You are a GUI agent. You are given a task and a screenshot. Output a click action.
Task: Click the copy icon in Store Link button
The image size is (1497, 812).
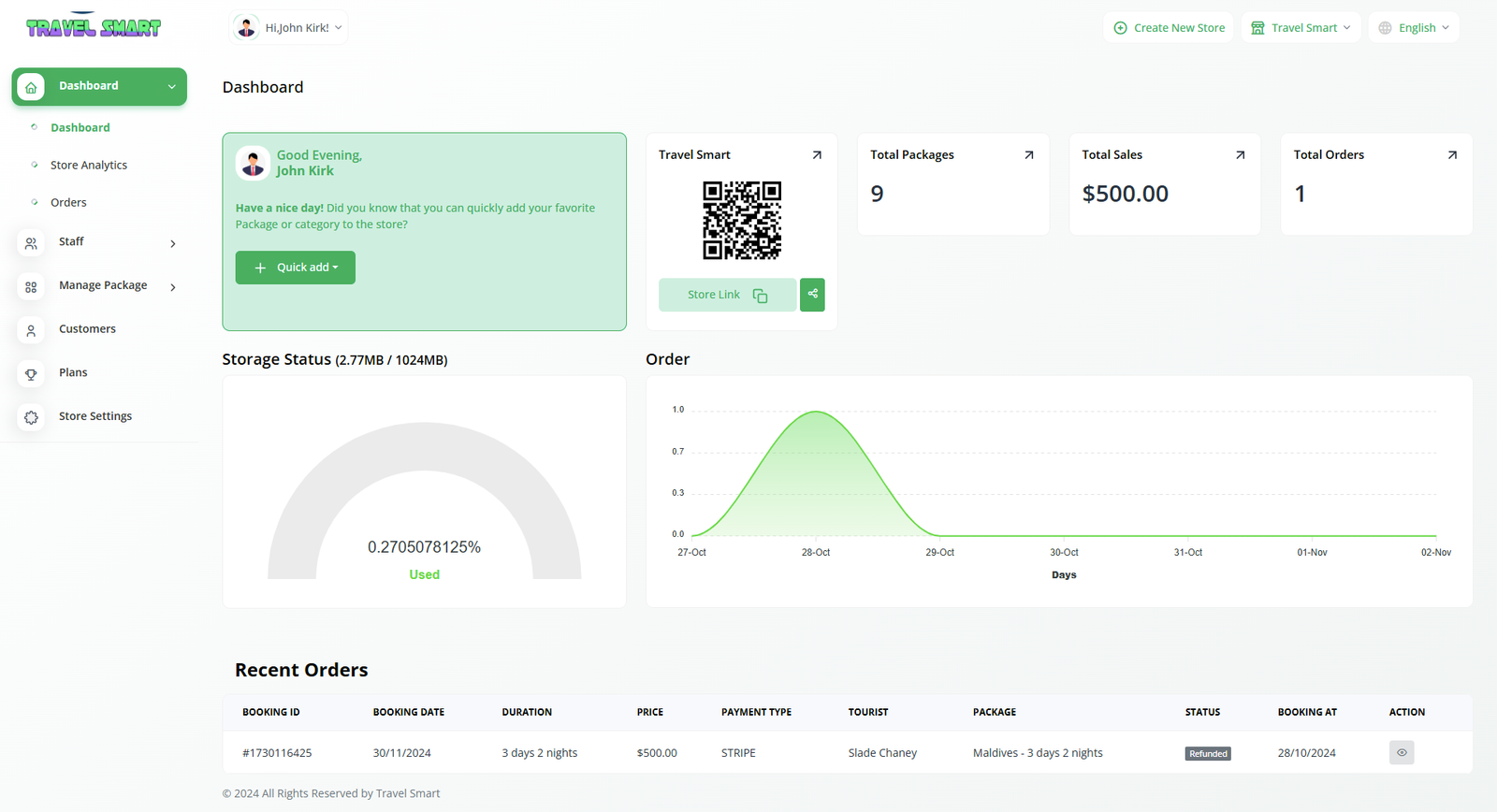click(x=760, y=296)
